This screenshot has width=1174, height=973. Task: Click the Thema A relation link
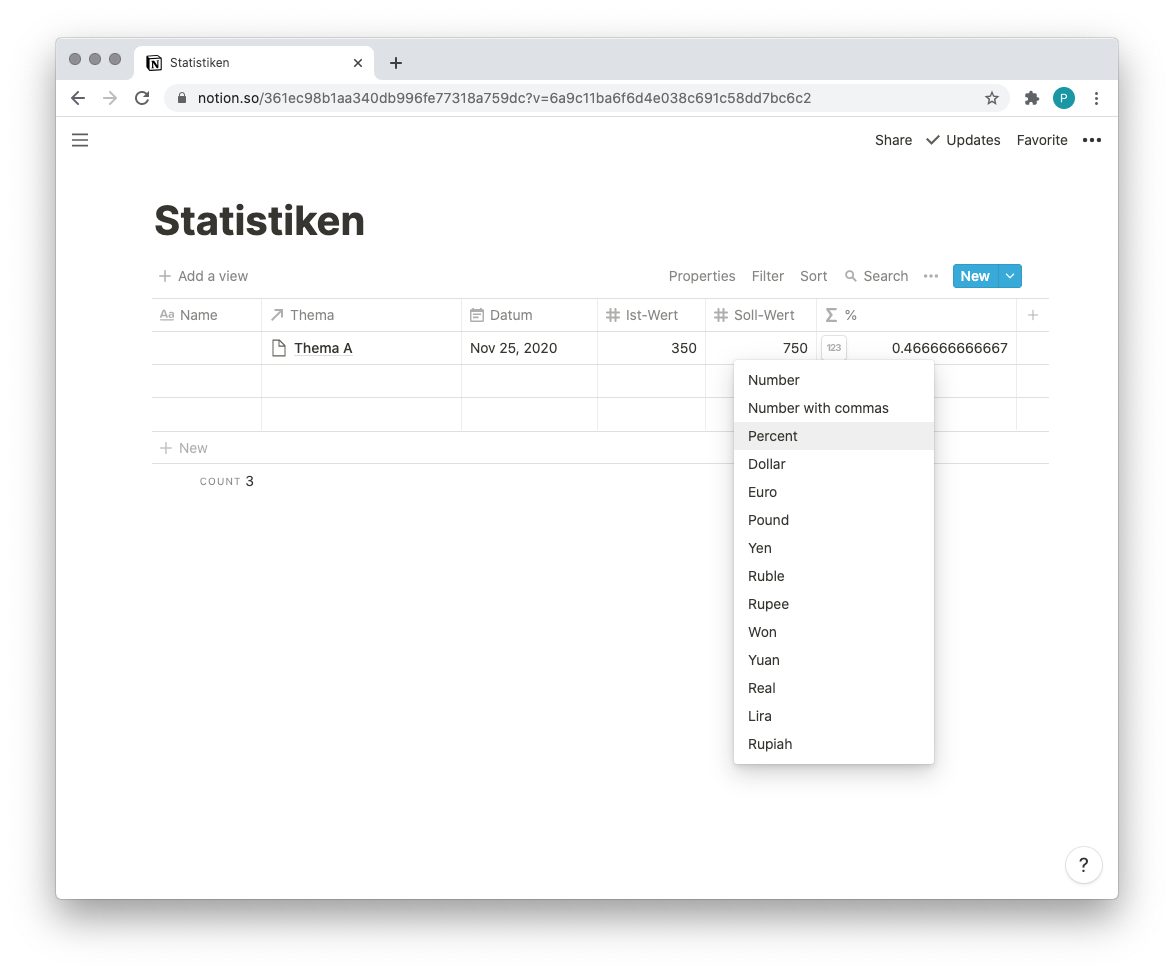(x=323, y=348)
